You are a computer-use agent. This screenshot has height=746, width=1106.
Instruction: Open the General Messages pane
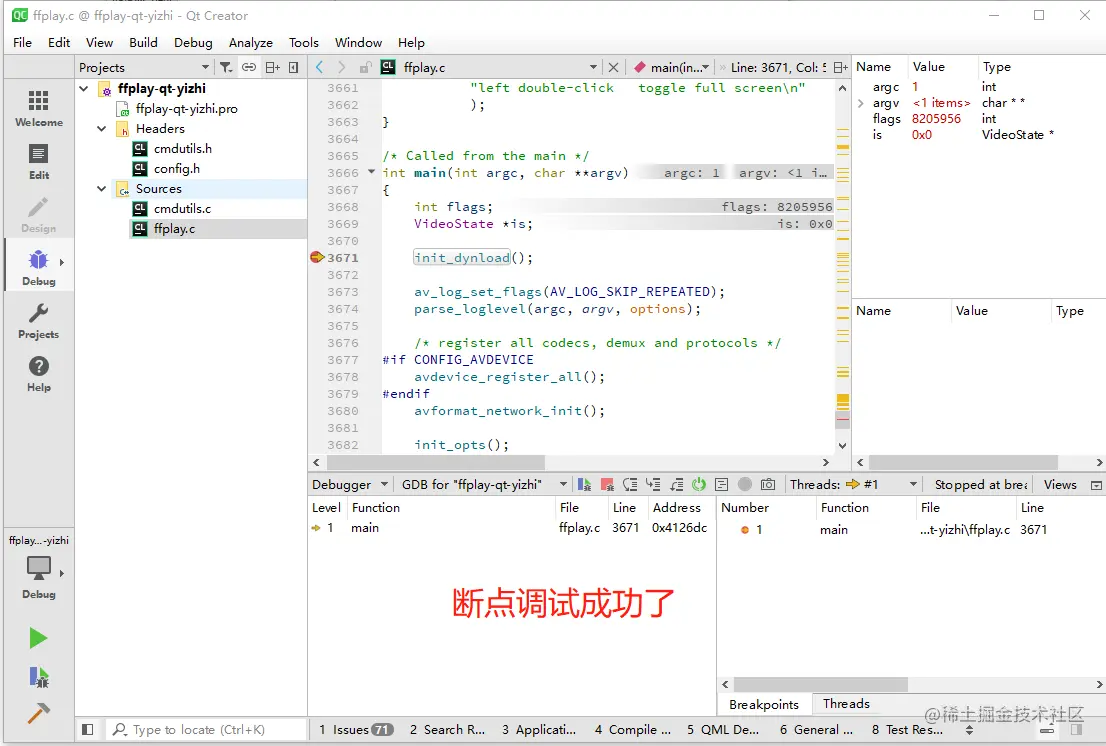[x=816, y=730]
